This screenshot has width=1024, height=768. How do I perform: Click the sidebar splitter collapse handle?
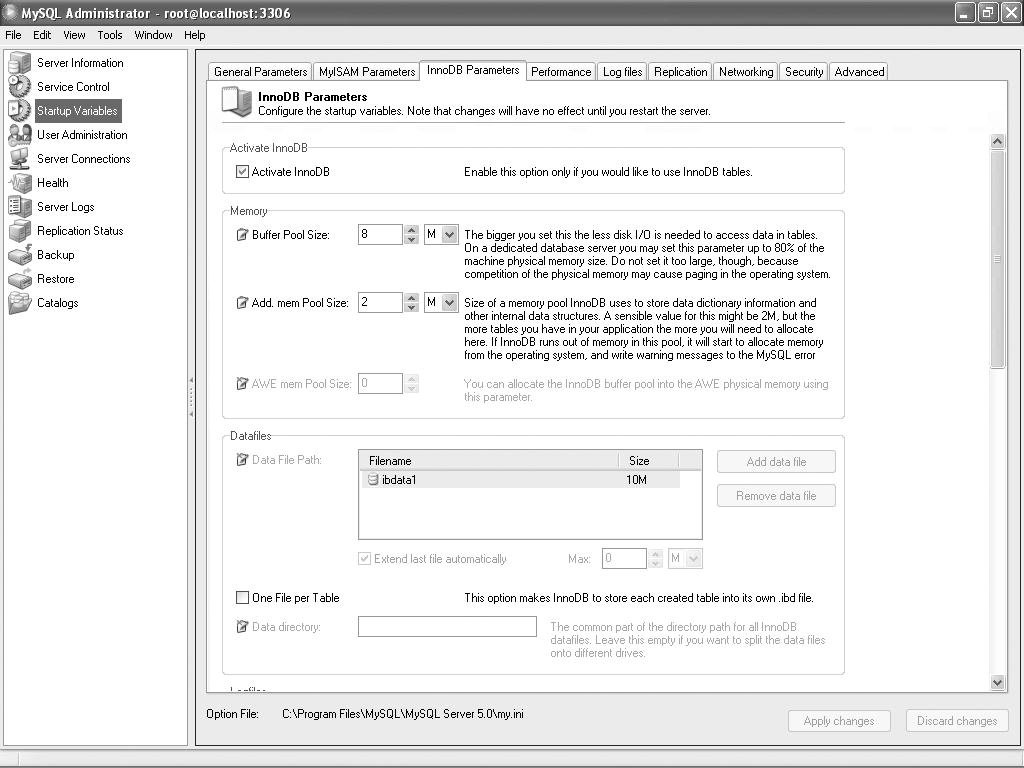[x=191, y=396]
